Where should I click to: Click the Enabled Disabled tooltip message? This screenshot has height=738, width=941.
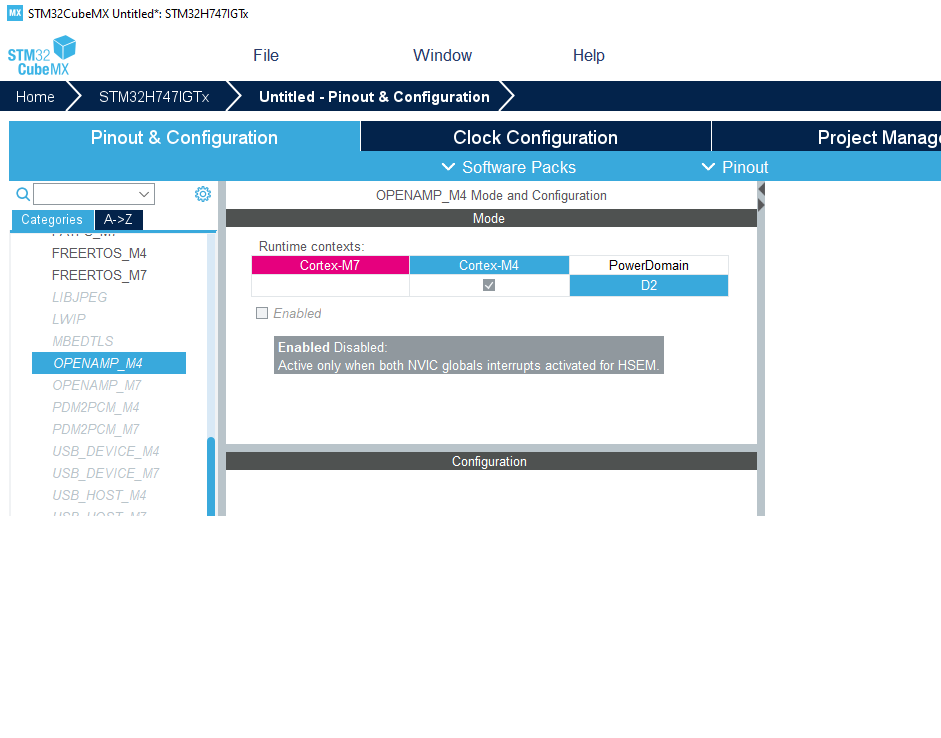pyautogui.click(x=469, y=356)
